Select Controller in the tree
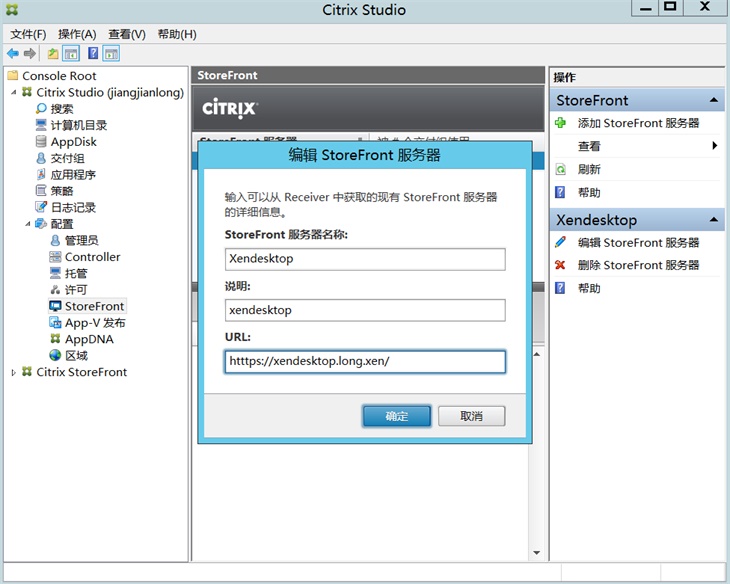Screen dimensions: 730x584 point(92,257)
